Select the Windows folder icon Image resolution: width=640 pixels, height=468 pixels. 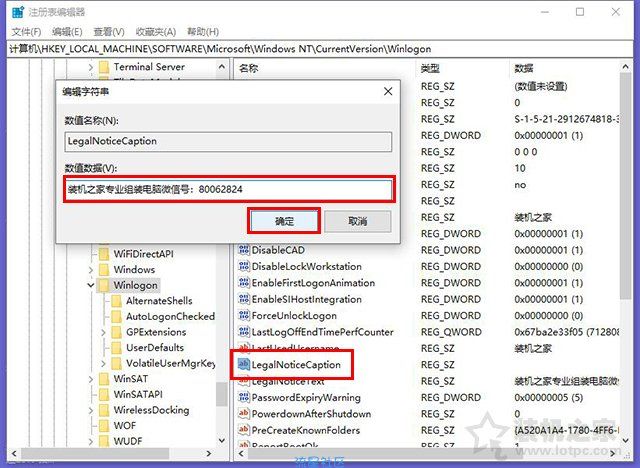[104, 270]
